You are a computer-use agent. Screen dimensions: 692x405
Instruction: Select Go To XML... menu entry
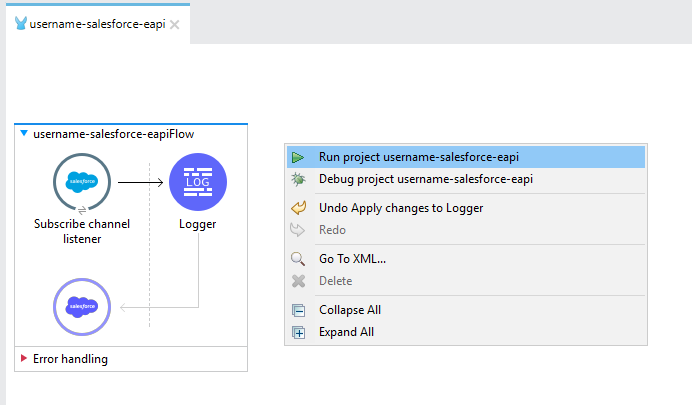coord(352,259)
